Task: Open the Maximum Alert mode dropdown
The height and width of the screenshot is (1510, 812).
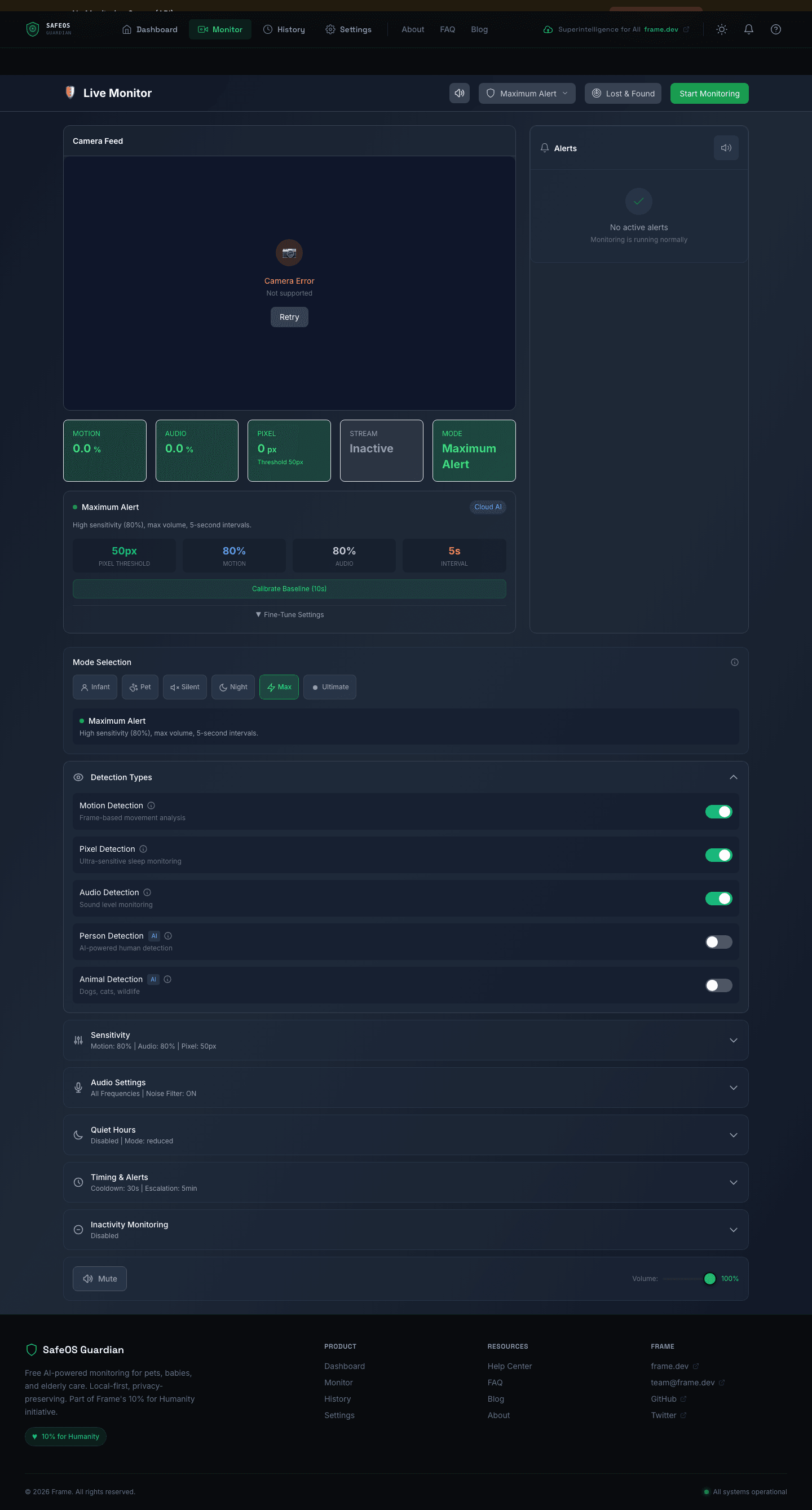Action: pyautogui.click(x=527, y=93)
